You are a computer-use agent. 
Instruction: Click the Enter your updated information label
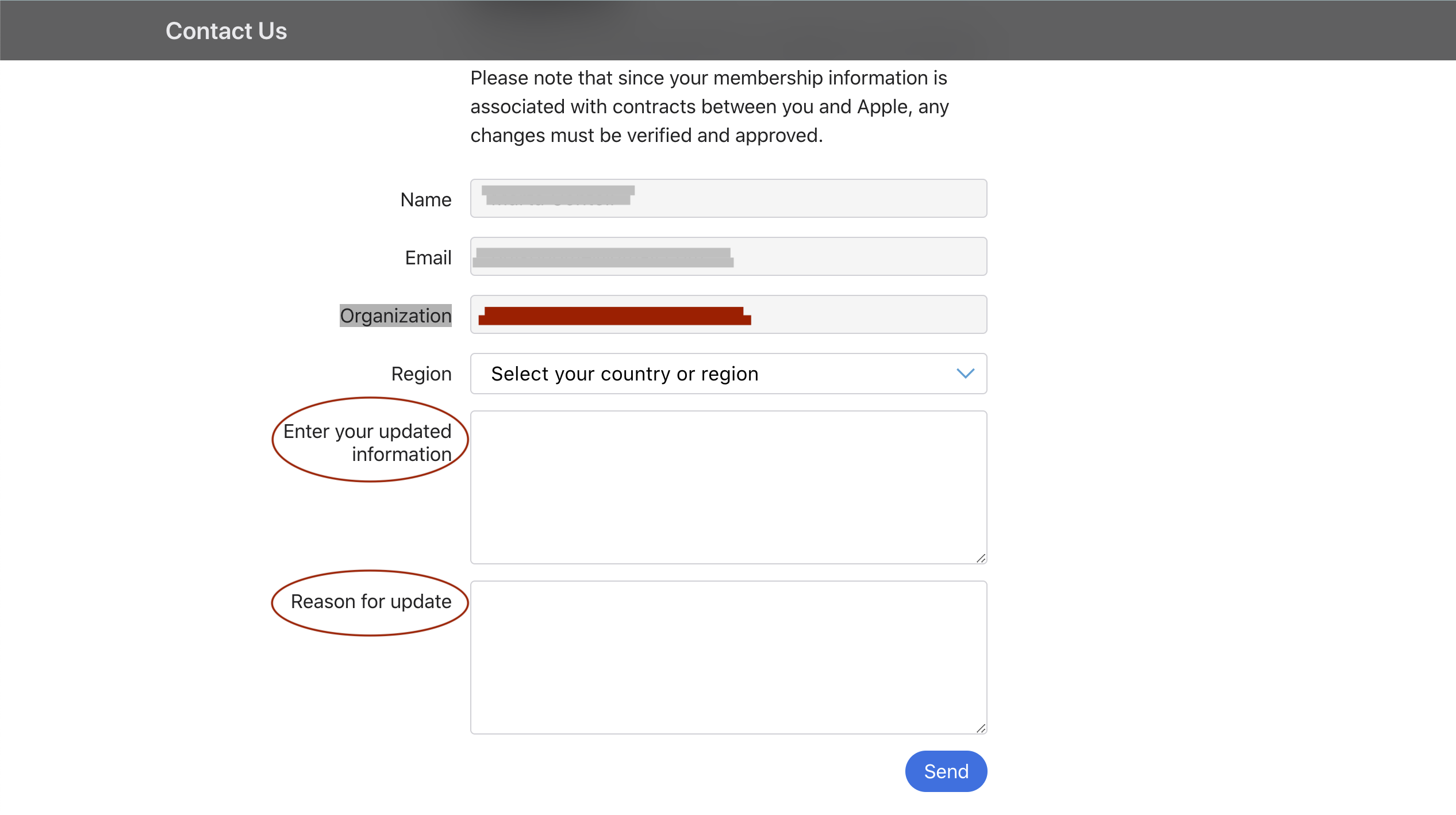(368, 442)
